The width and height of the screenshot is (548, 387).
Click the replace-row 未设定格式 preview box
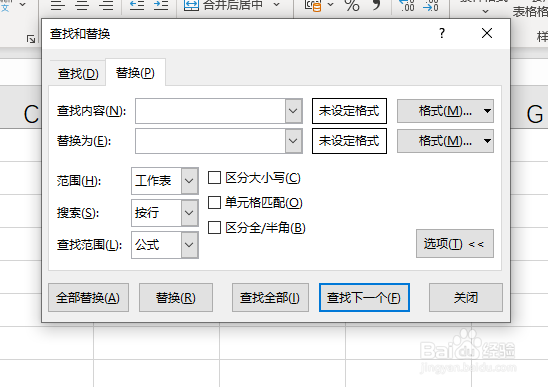coord(349,141)
